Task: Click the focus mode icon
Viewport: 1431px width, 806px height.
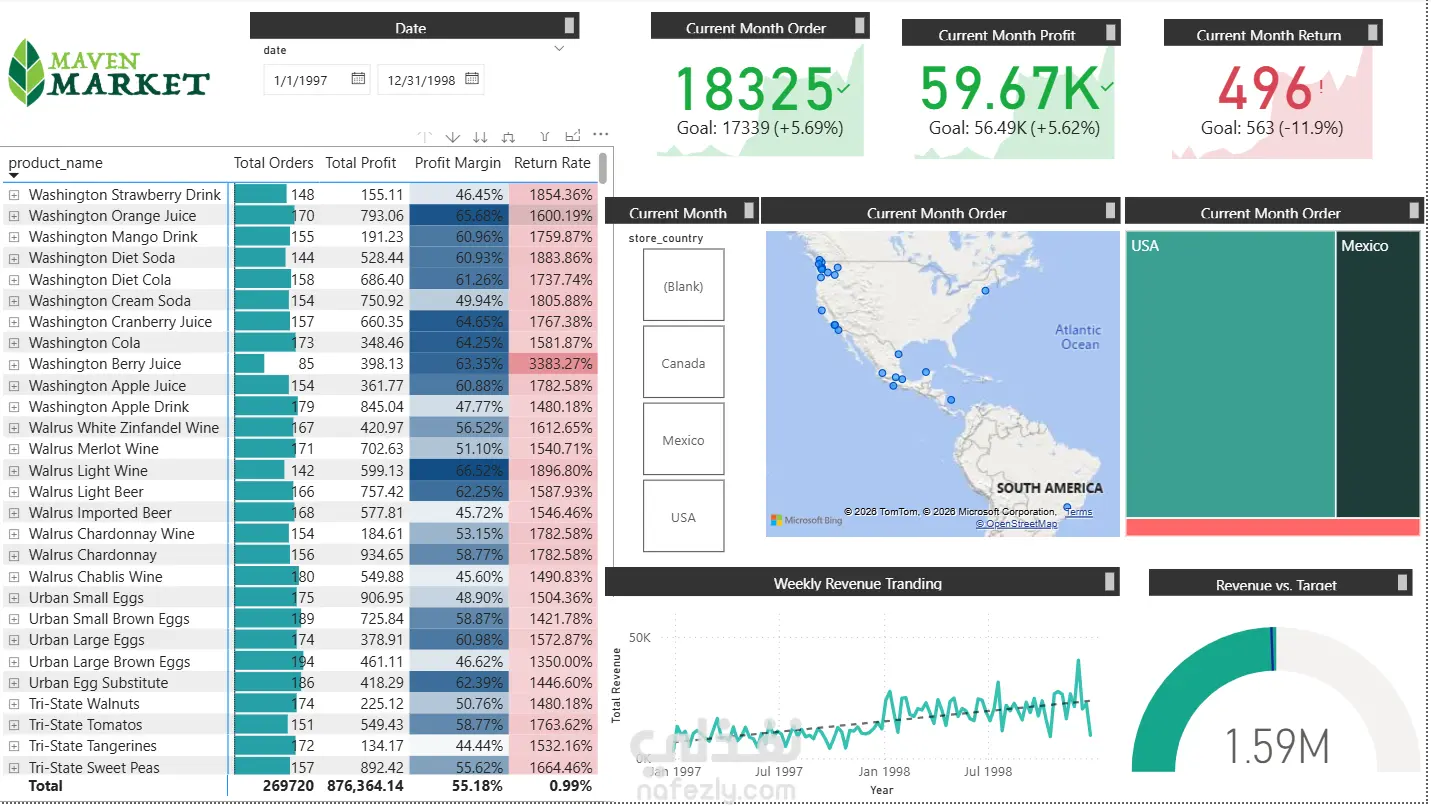Action: [573, 136]
